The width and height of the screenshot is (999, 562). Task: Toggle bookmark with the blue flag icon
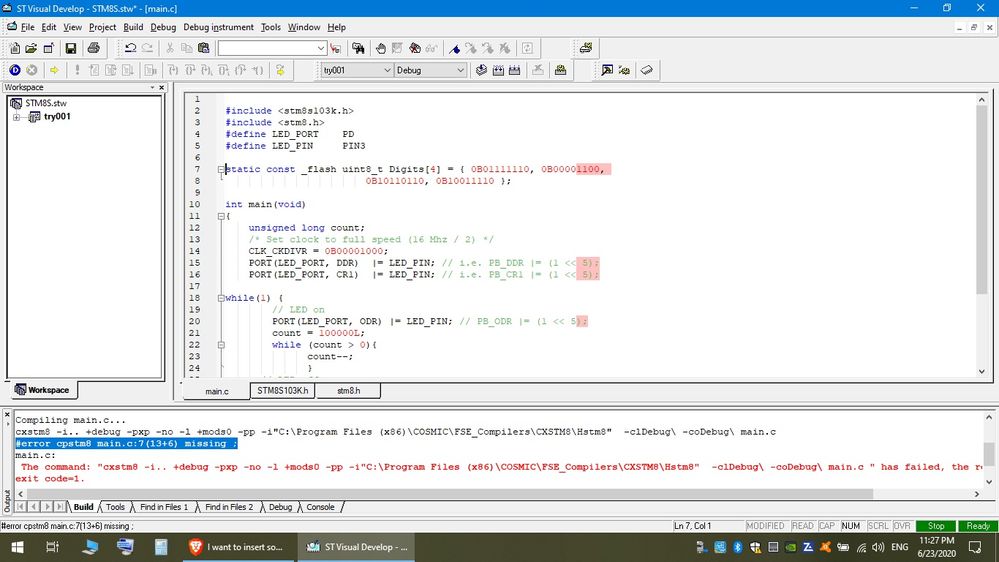(x=454, y=48)
